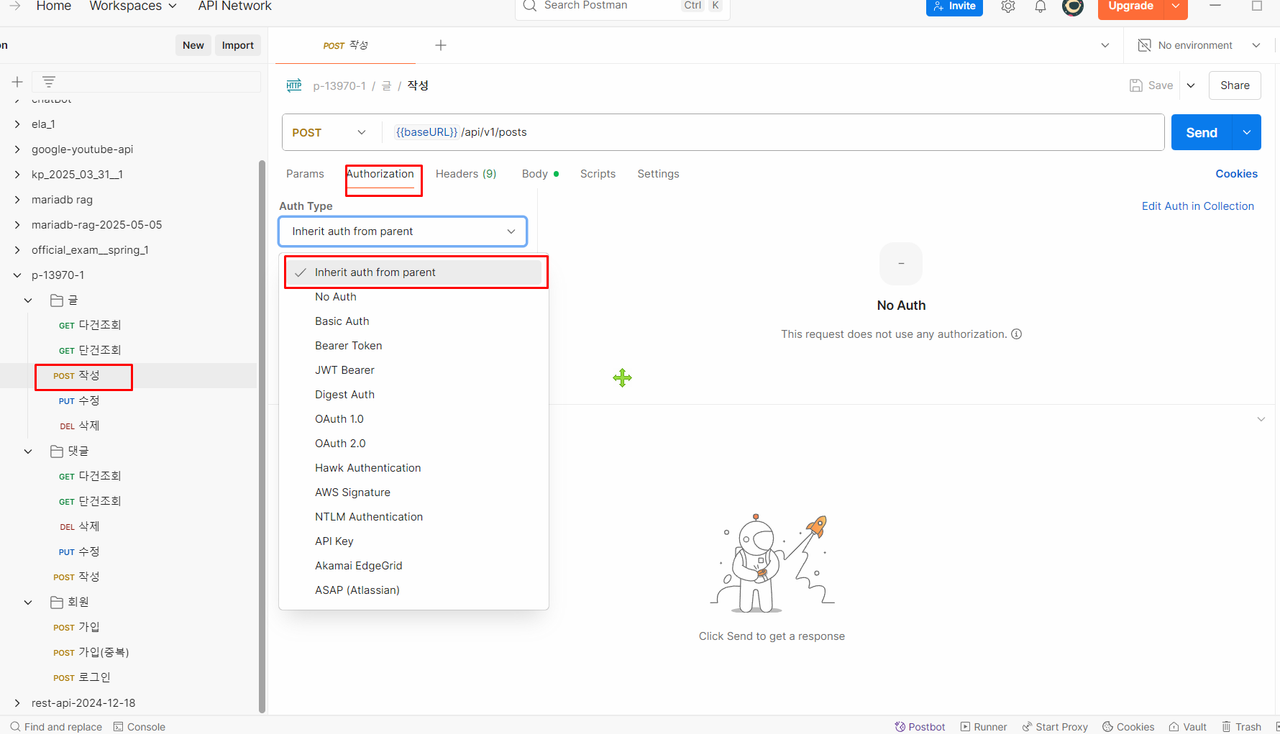The image size is (1280, 734).
Task: Click Start Proxy
Action: 1054,727
